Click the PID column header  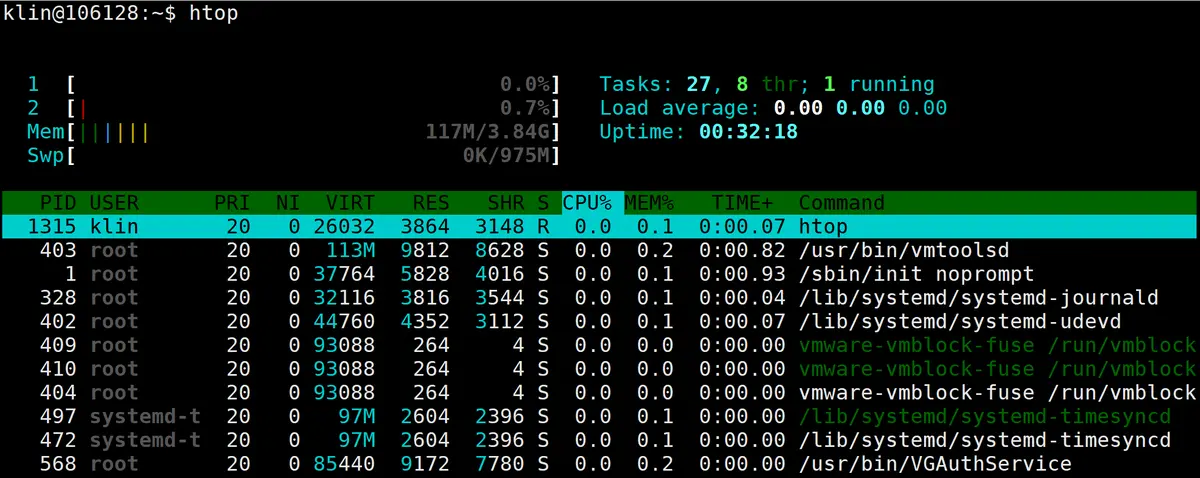(x=58, y=203)
